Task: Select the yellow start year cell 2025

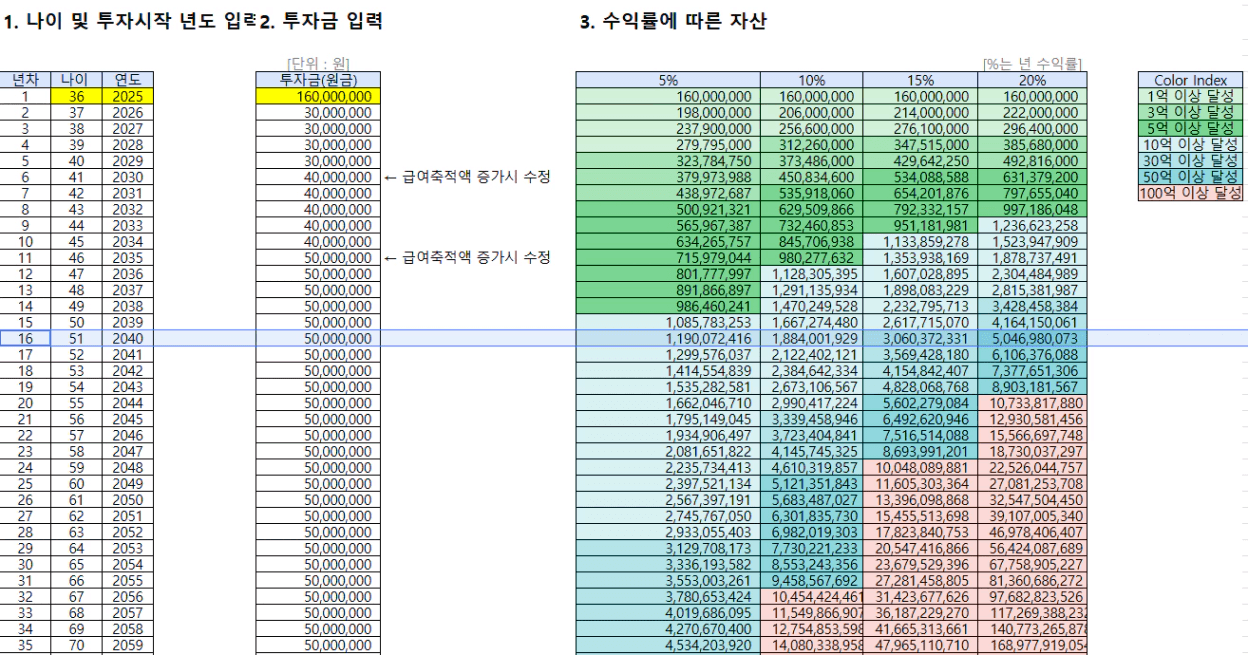Action: [127, 97]
